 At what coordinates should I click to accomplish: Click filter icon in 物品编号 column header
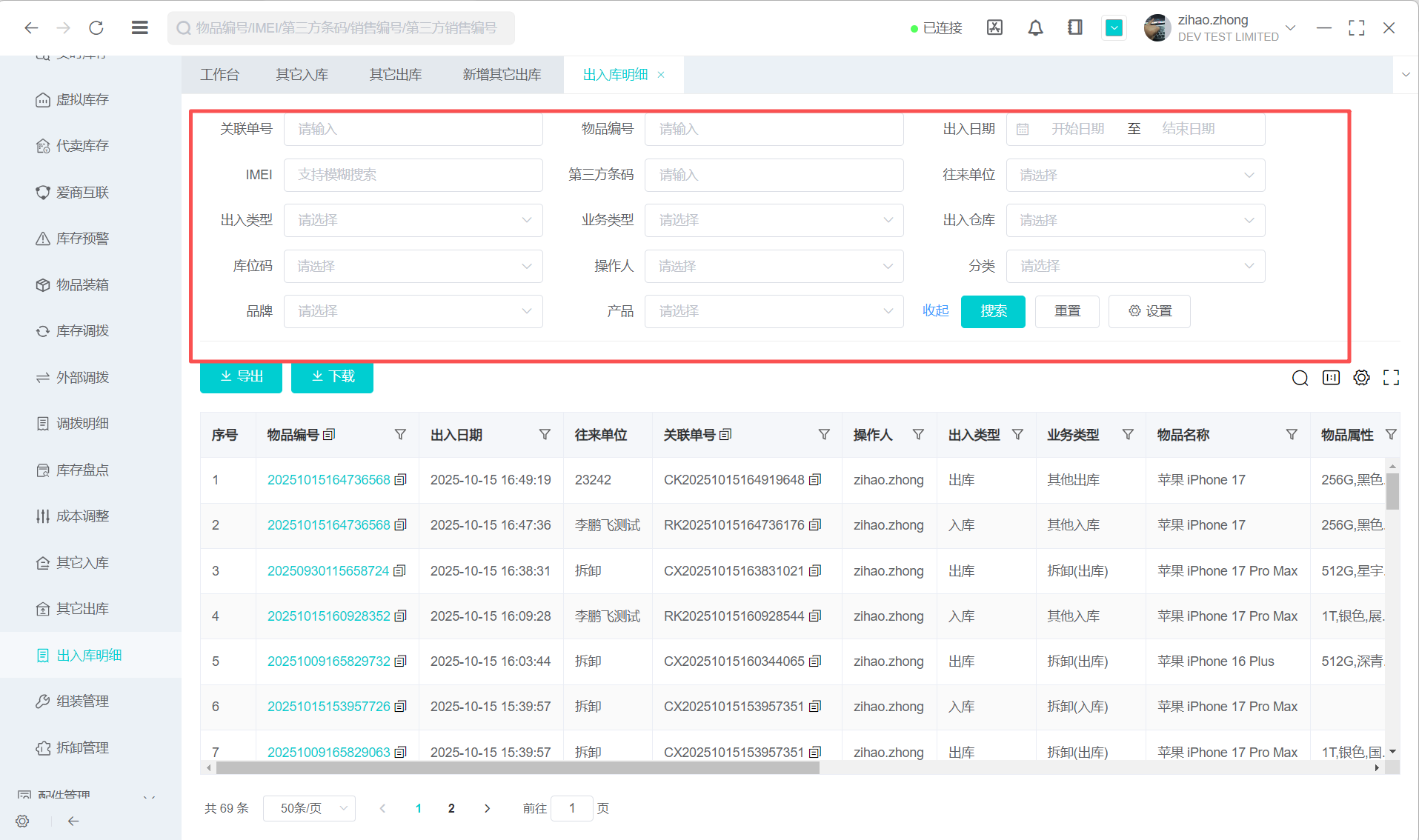pyautogui.click(x=400, y=435)
